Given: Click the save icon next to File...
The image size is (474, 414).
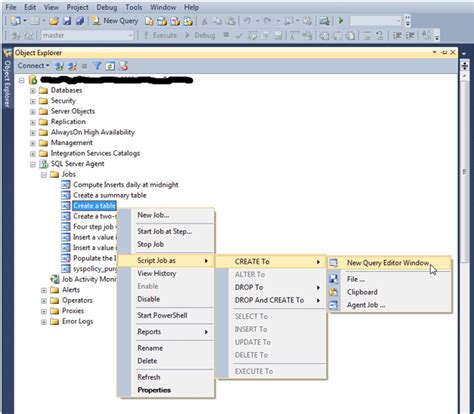Looking at the screenshot, I should point(334,279).
